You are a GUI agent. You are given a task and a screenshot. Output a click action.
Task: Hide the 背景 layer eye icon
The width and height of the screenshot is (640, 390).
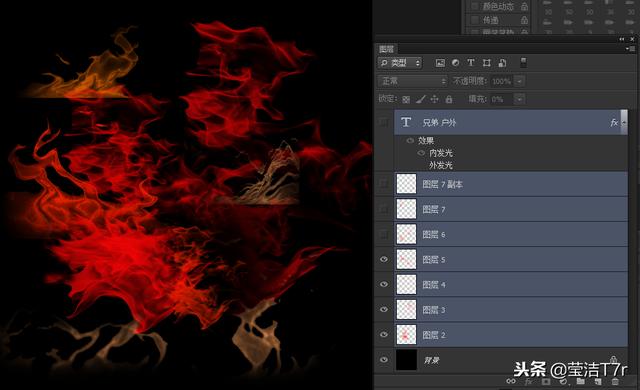[x=384, y=360]
